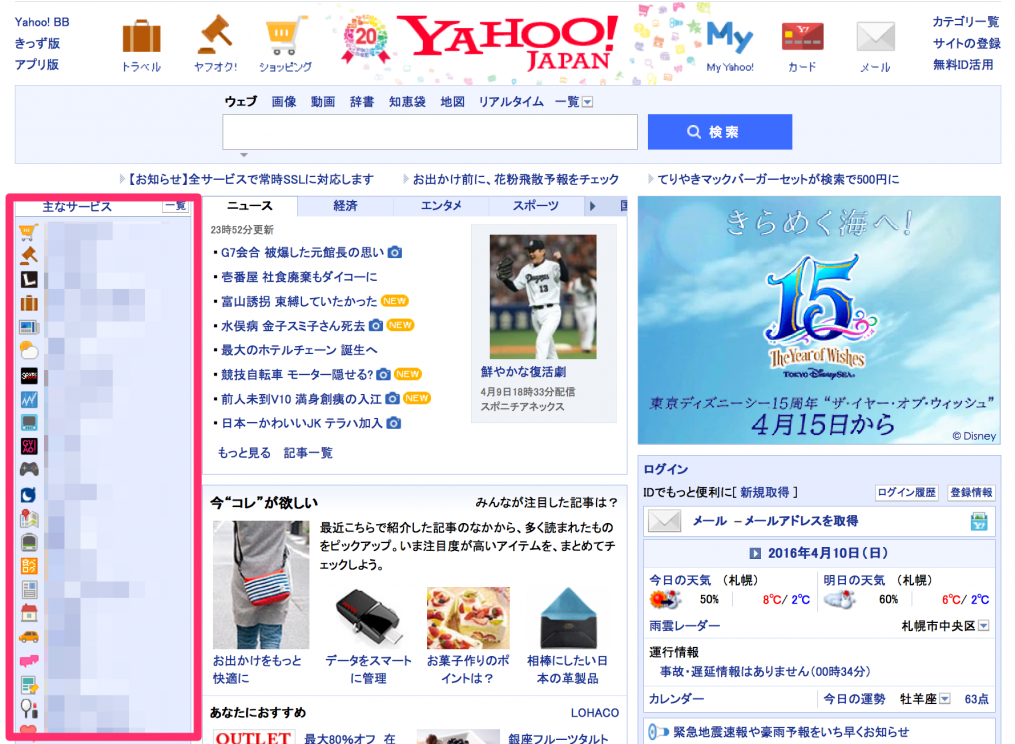The image size is (1015, 744).
Task: Open Yahoo Auctions gavel icon in header
Action: click(x=215, y=34)
